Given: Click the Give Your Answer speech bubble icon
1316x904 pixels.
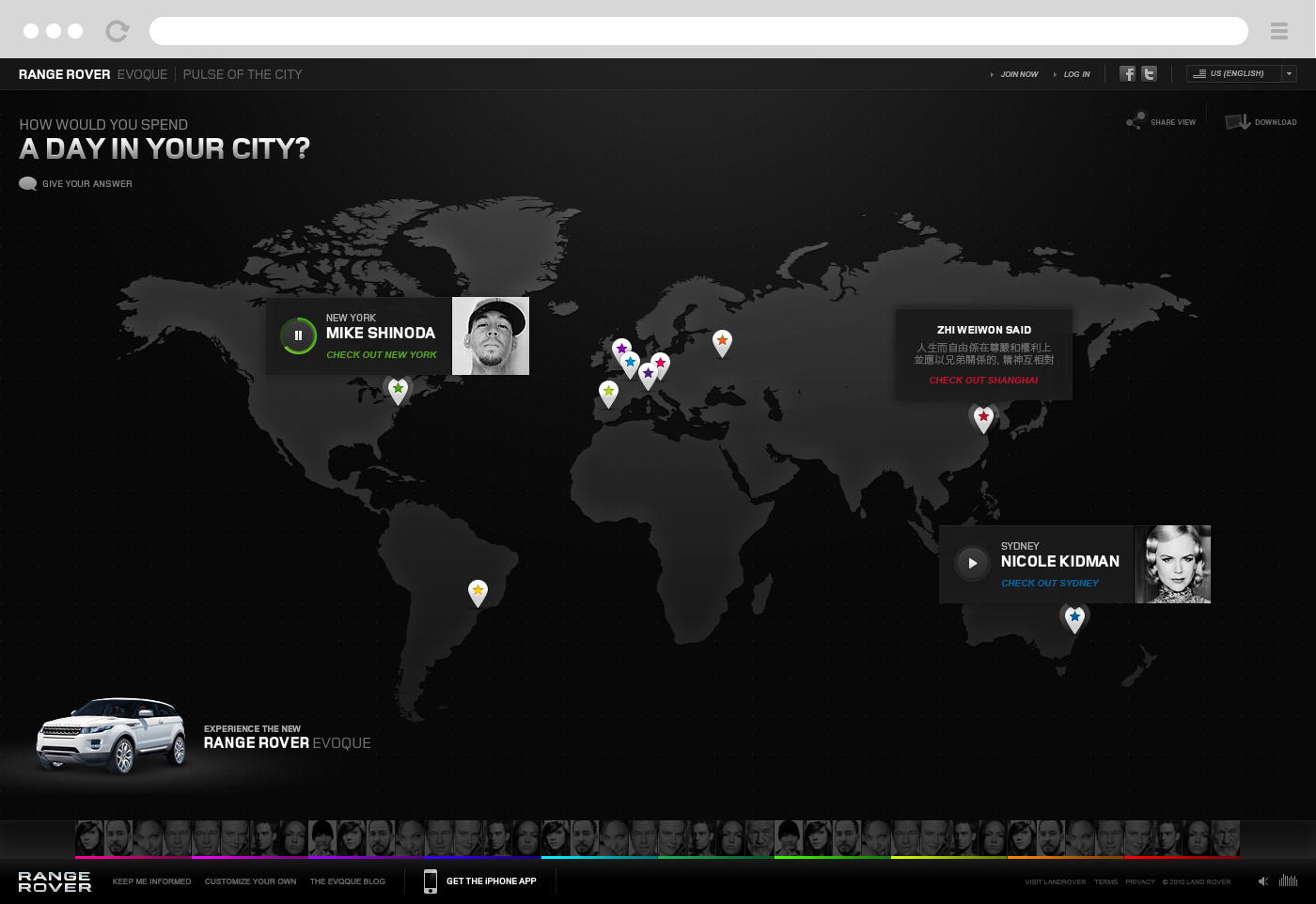Looking at the screenshot, I should point(28,183).
